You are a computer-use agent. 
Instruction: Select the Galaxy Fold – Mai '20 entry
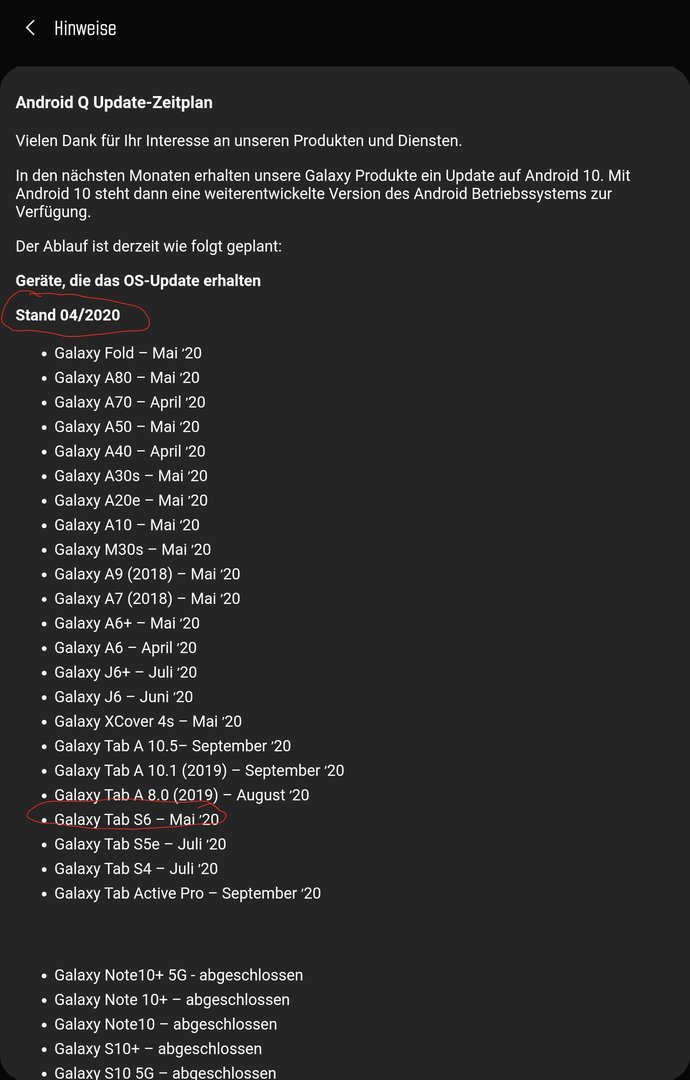[x=128, y=353]
